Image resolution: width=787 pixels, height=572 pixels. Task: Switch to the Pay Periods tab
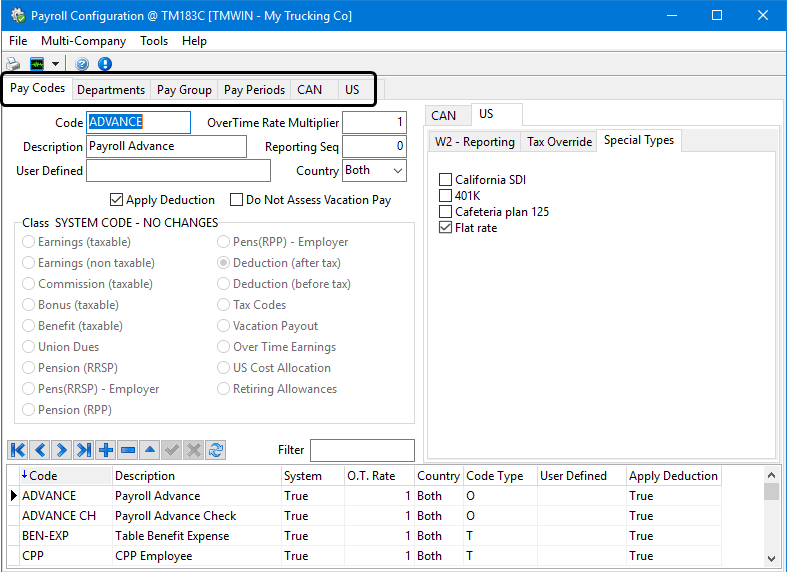click(x=254, y=89)
